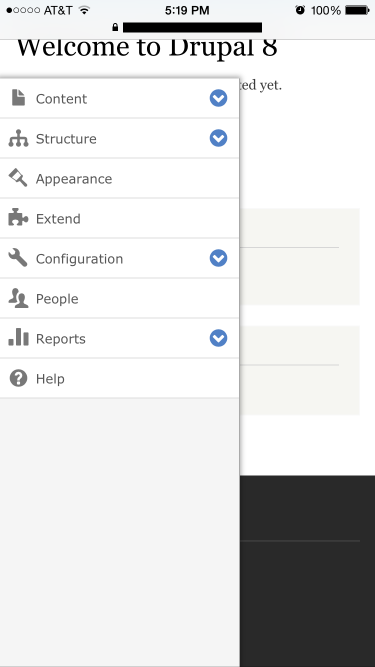The image size is (375, 667).
Task: Expand the Structure submenu arrow
Action: point(218,138)
